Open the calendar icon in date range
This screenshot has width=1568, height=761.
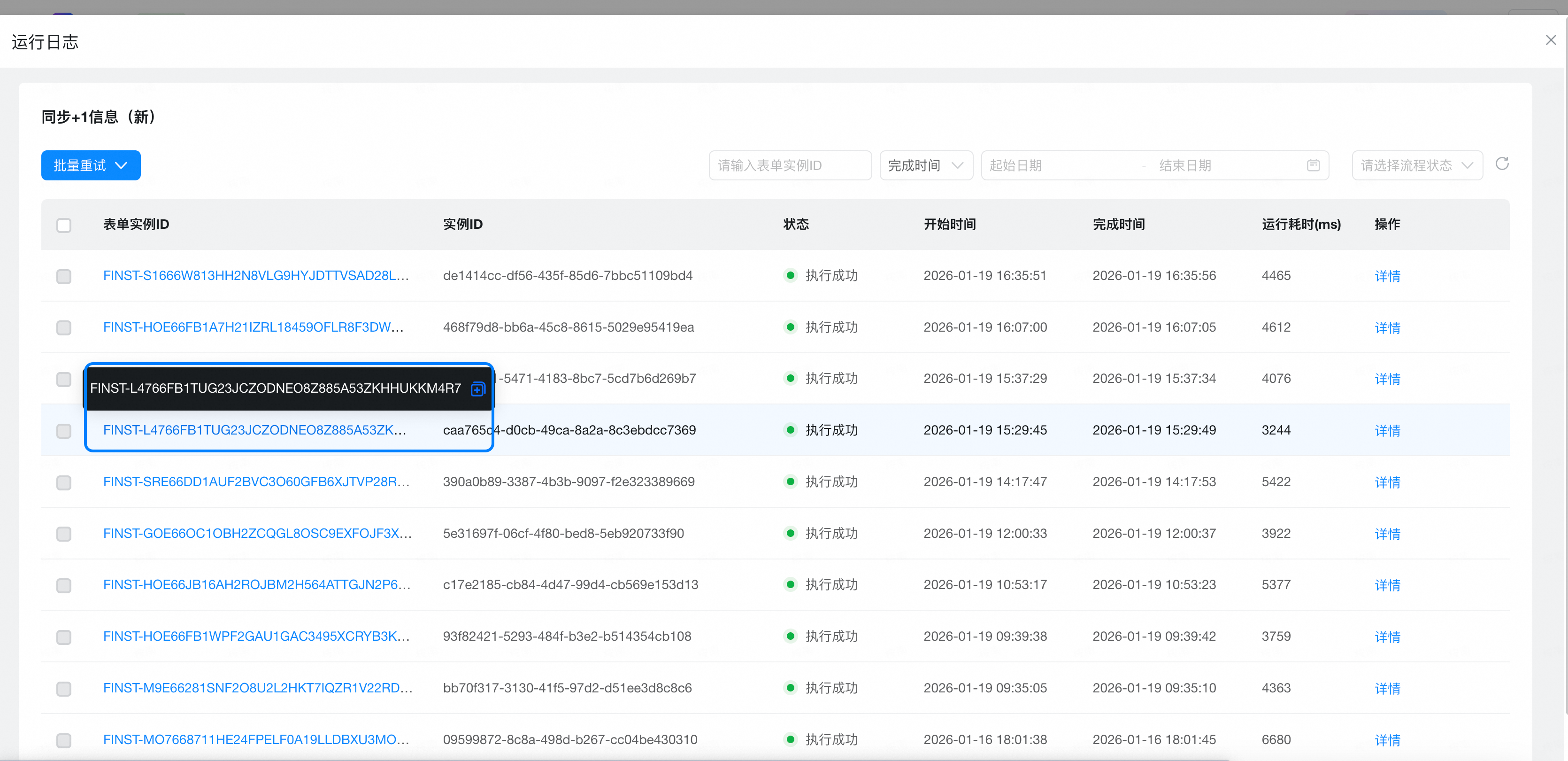[x=1313, y=165]
